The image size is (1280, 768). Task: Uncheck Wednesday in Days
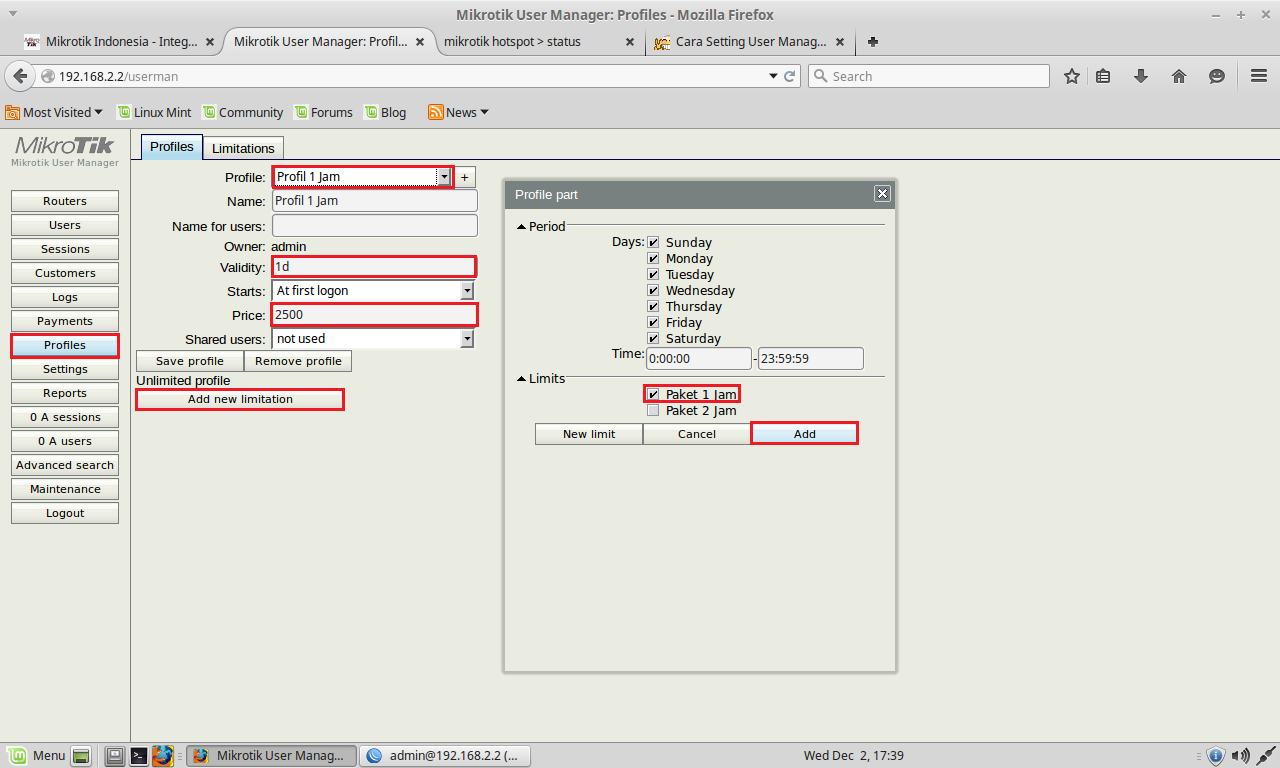pyautogui.click(x=653, y=290)
